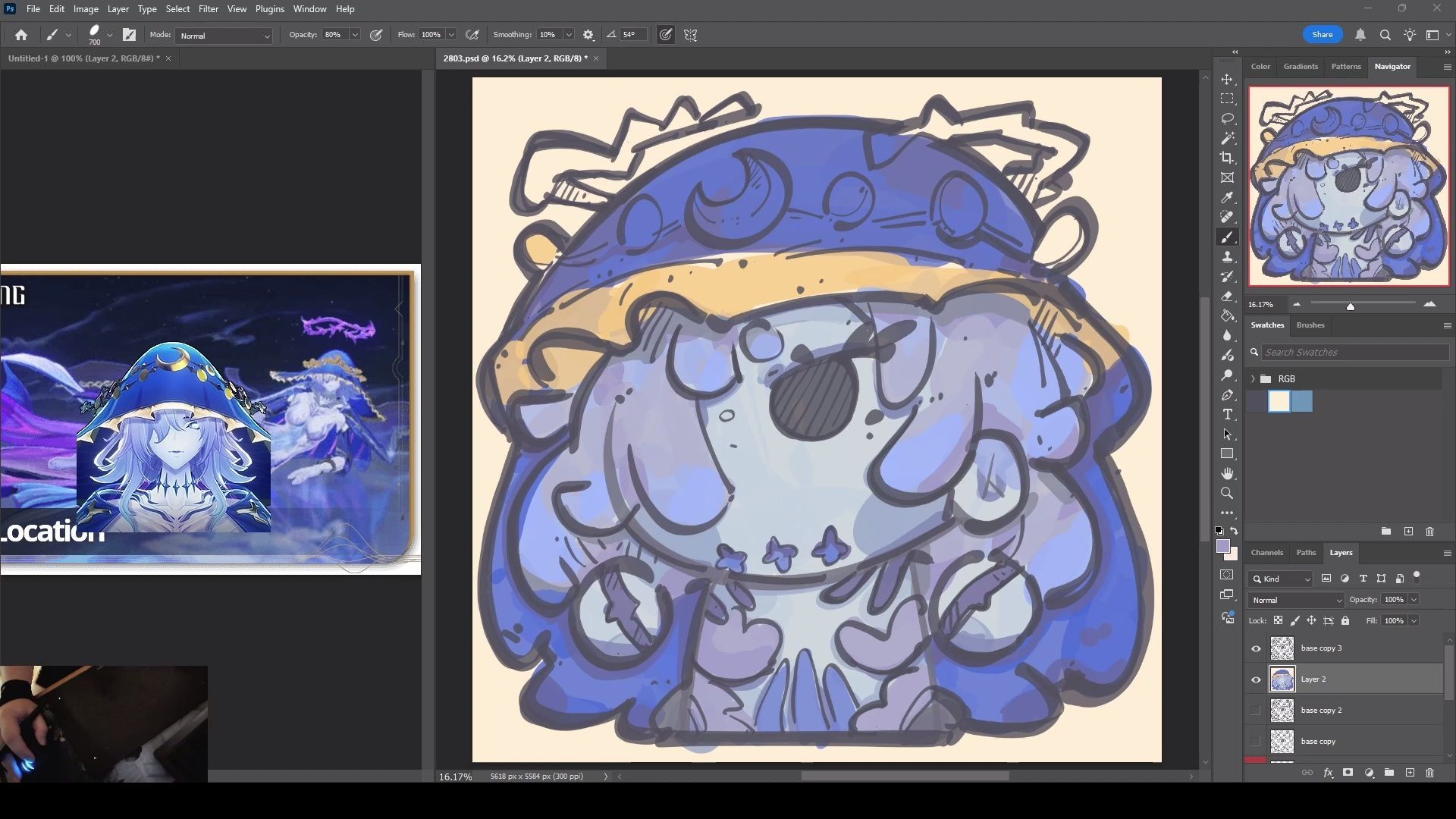Select the Pen tool

[x=1227, y=395]
